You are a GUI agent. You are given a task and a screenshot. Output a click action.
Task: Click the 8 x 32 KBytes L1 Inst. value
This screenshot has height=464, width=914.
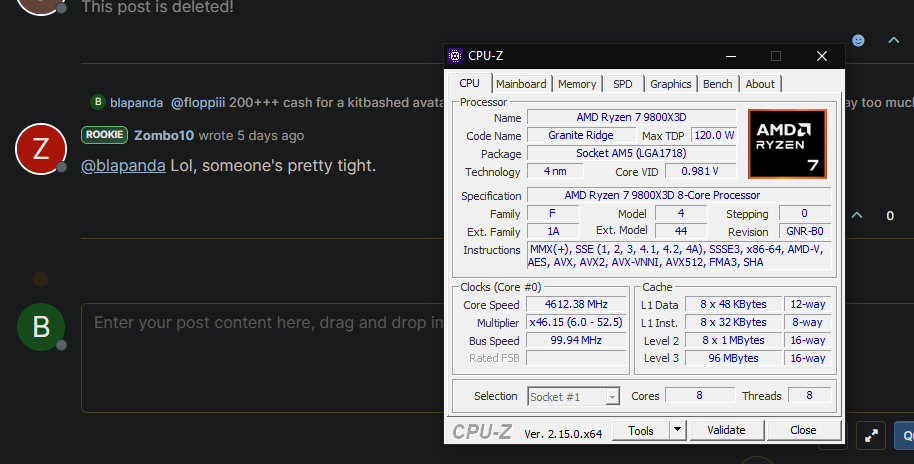(733, 322)
